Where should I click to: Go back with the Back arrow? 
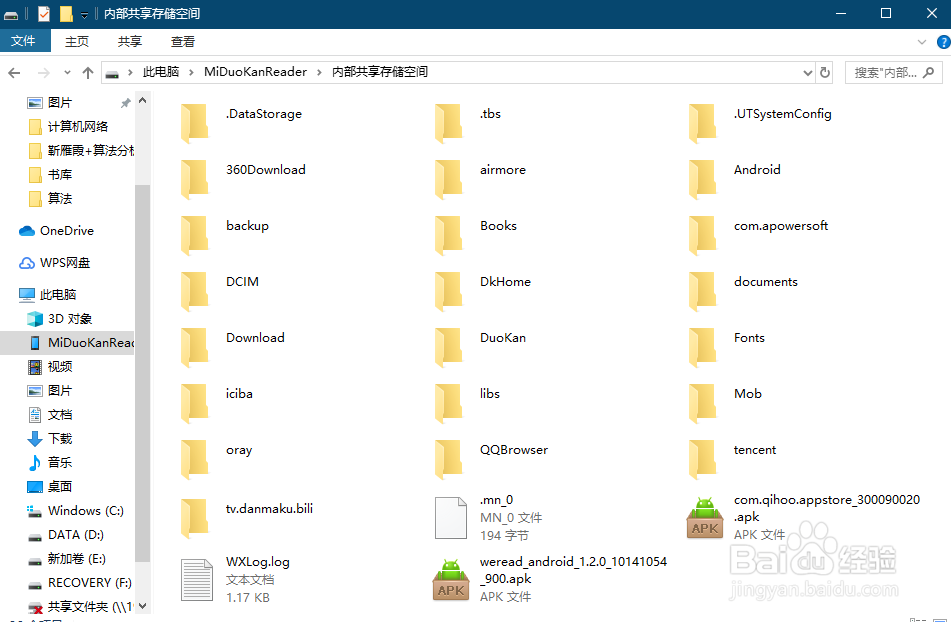15,73
